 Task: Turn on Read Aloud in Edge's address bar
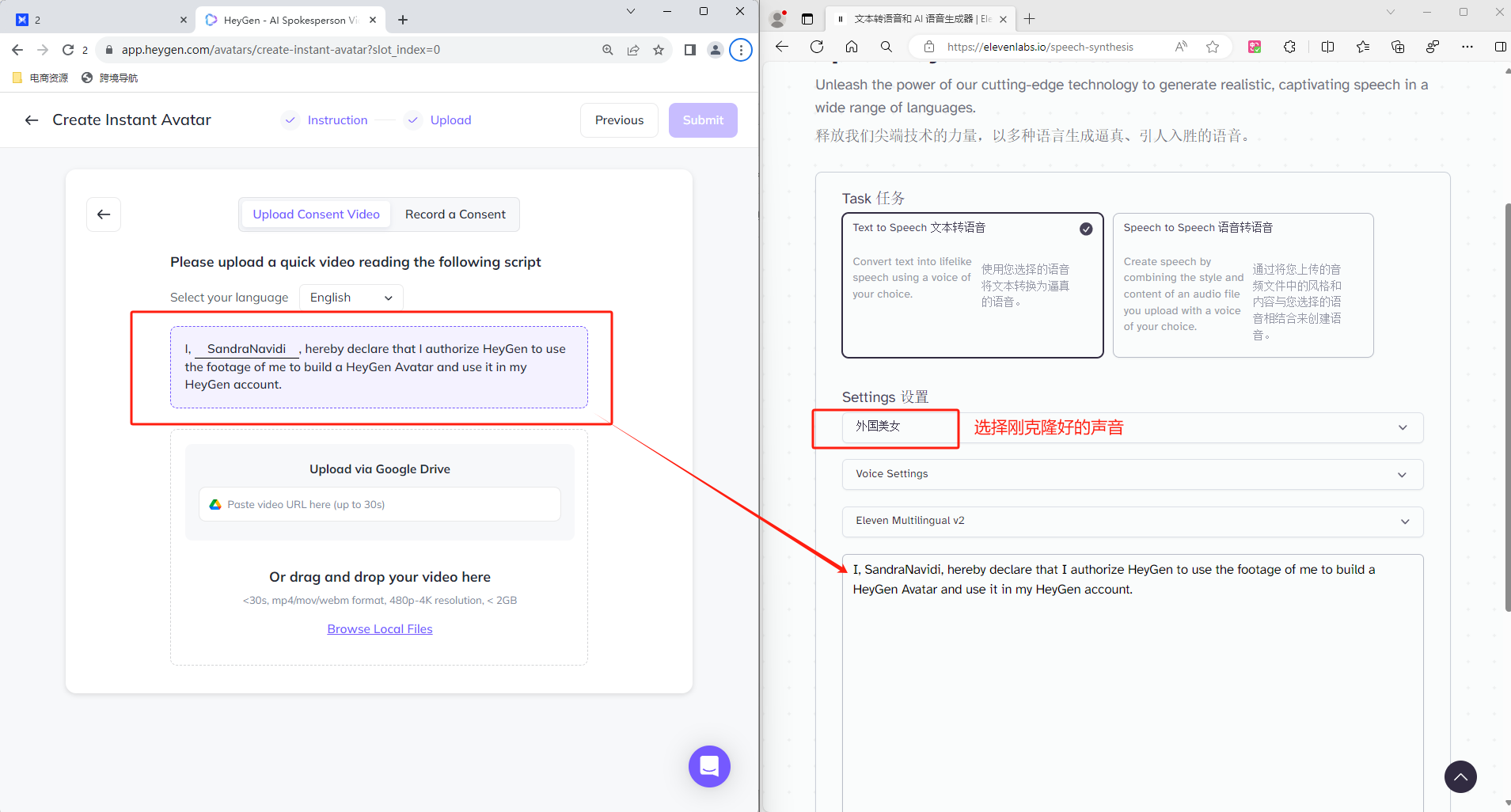point(1181,47)
